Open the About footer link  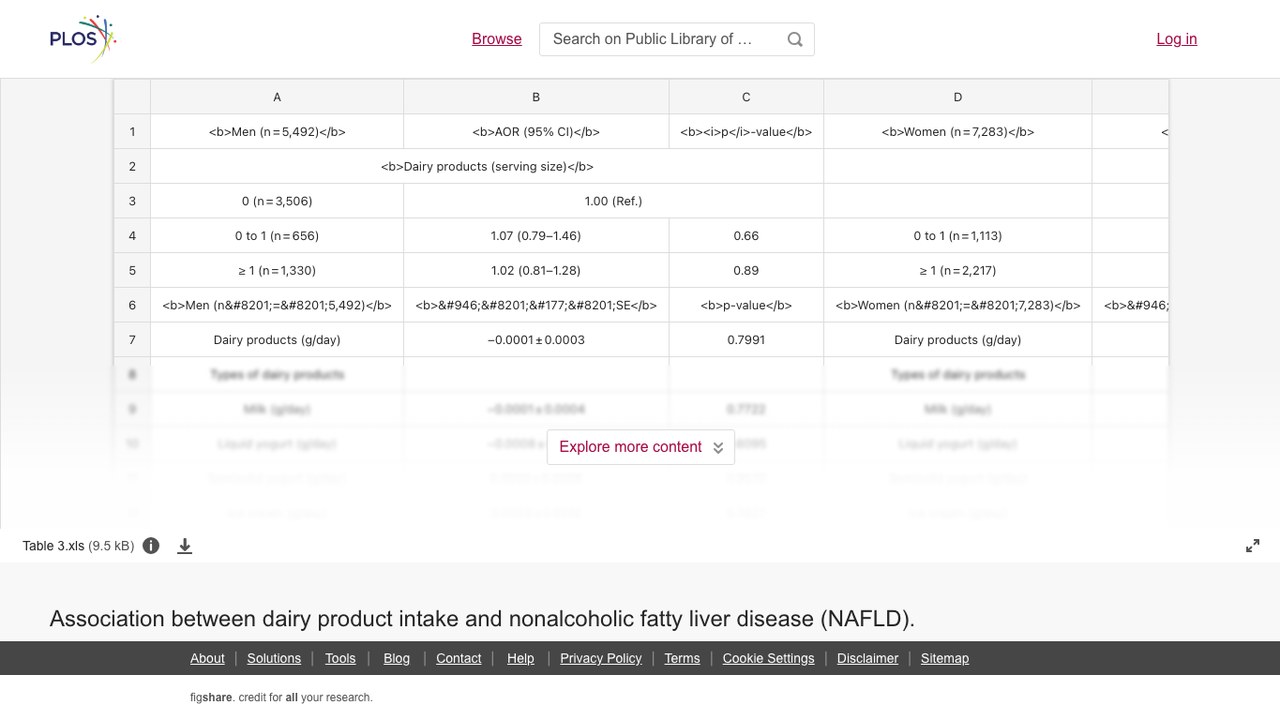click(207, 658)
